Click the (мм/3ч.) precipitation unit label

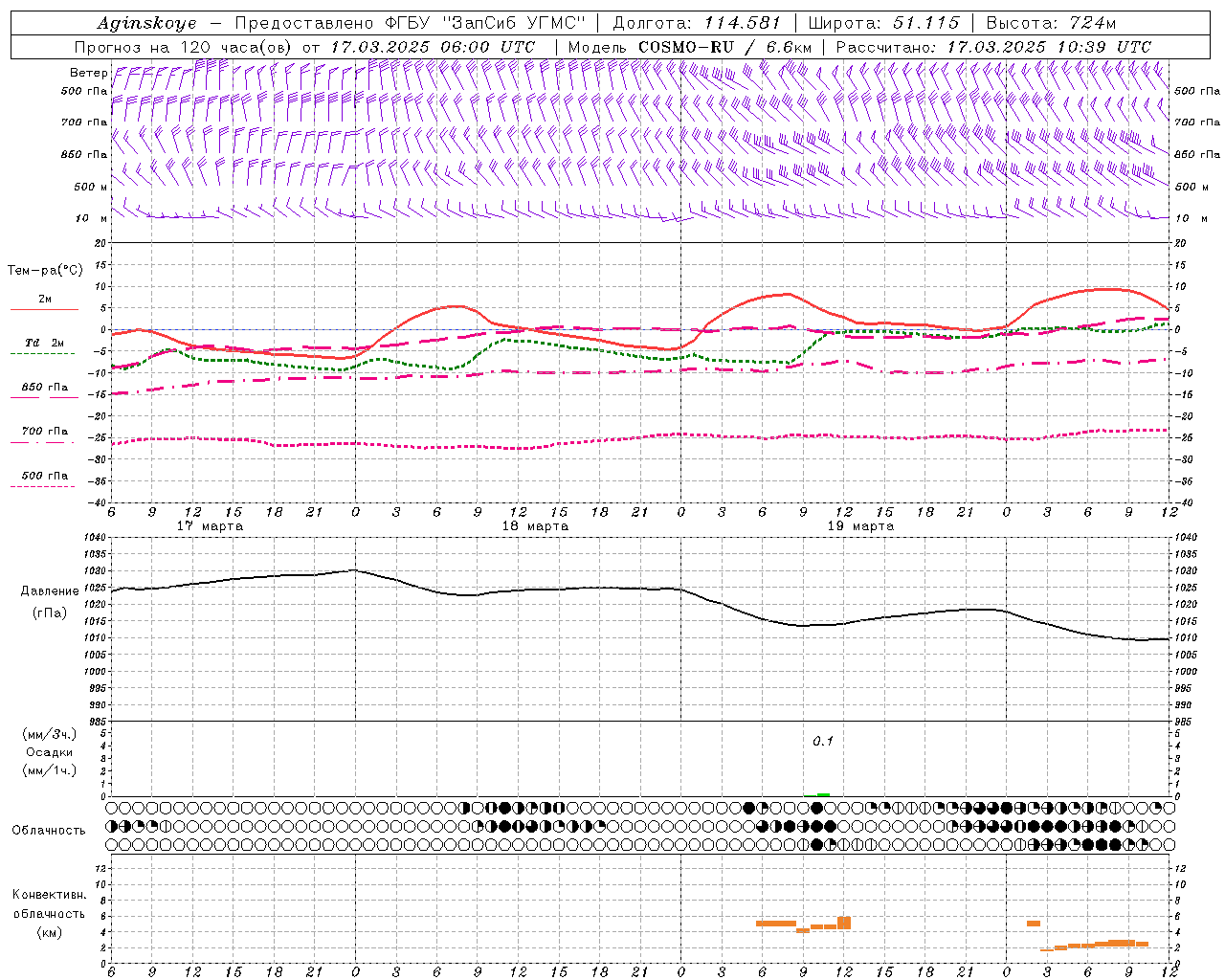click(x=49, y=734)
